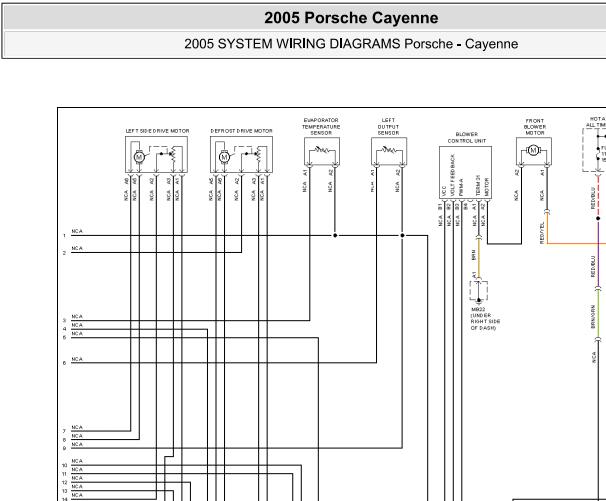Select the Evaporator Temperature Sensor resistor symbol
The height and width of the screenshot is (501, 606).
coord(321,150)
